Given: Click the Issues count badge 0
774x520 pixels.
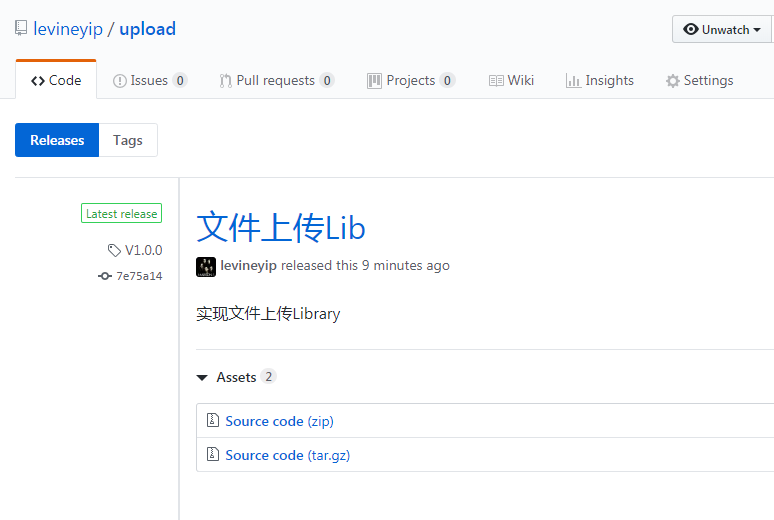Looking at the screenshot, I should coord(180,80).
